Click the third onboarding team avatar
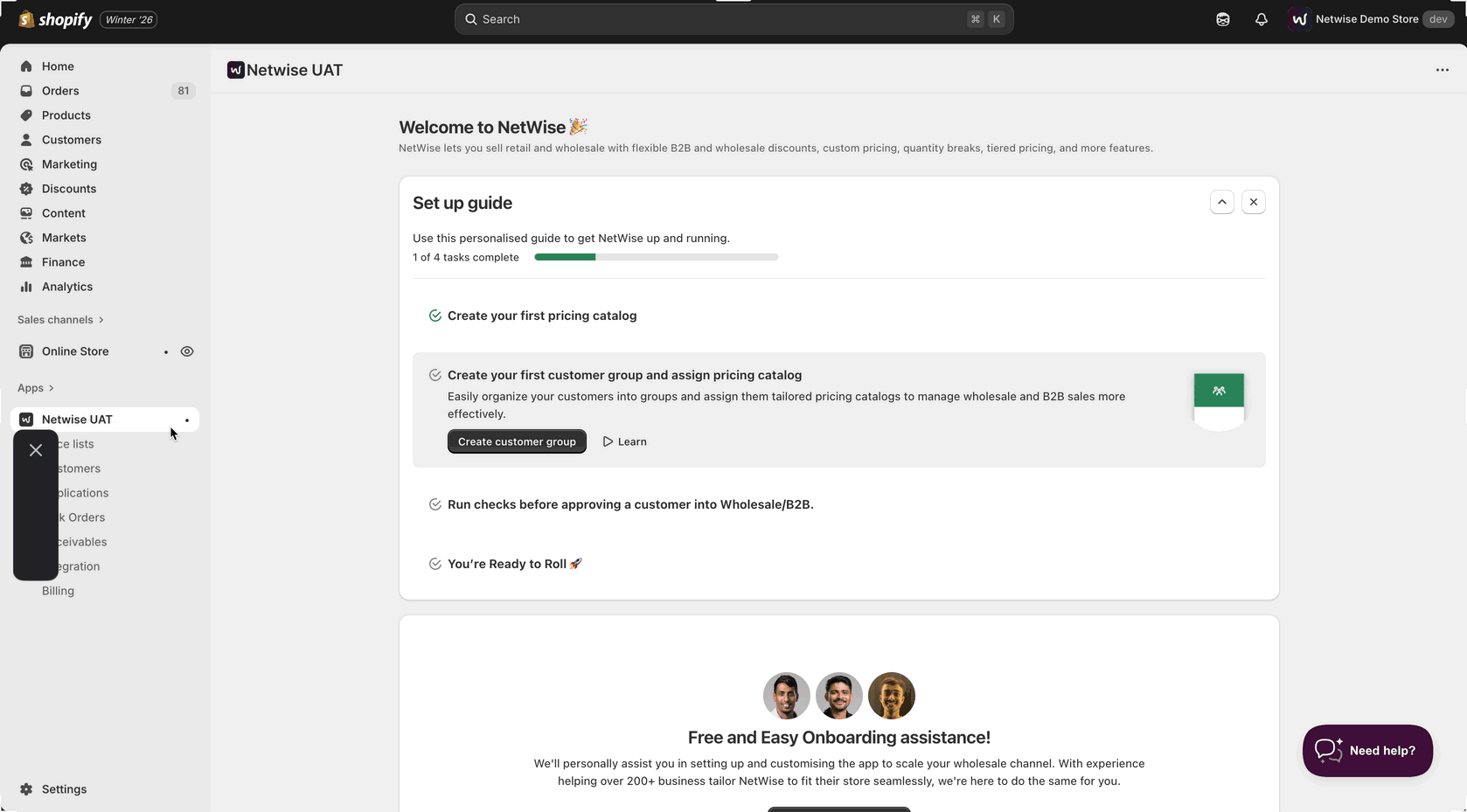Screen dimensions: 1467x812 (x=891, y=696)
